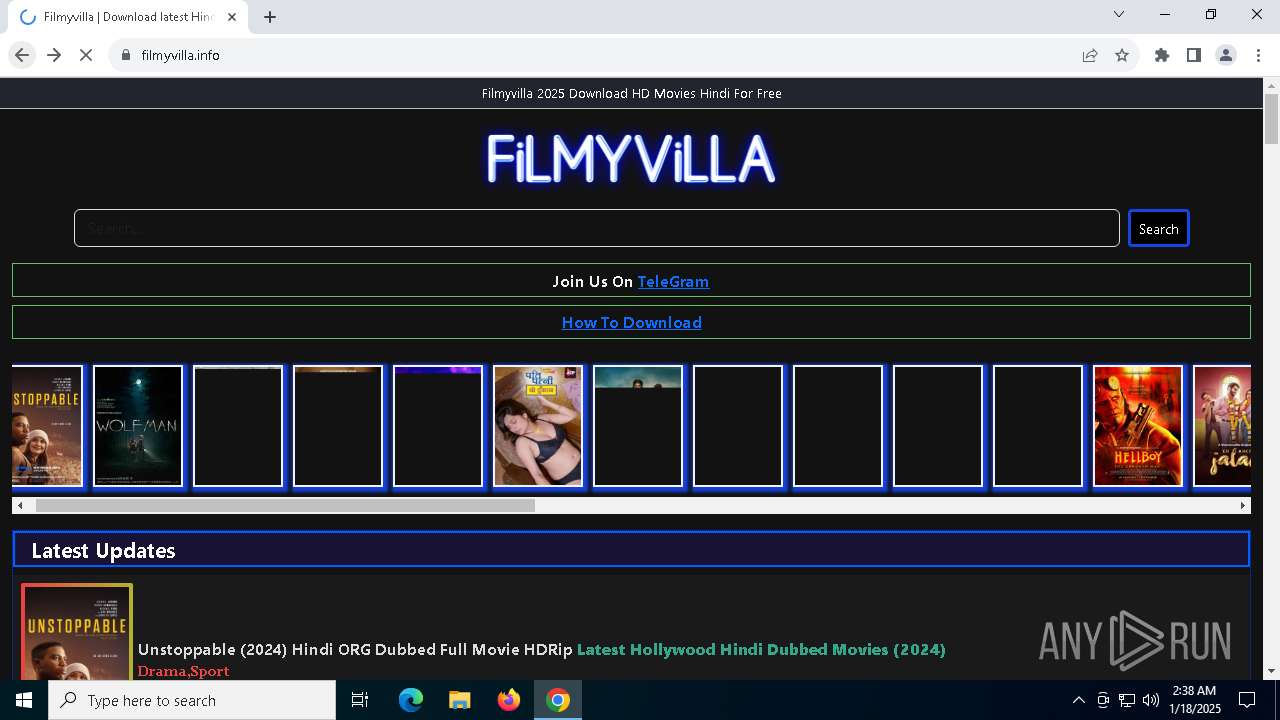Click the Drama,Sport genre text
This screenshot has width=1280, height=720.
click(183, 671)
